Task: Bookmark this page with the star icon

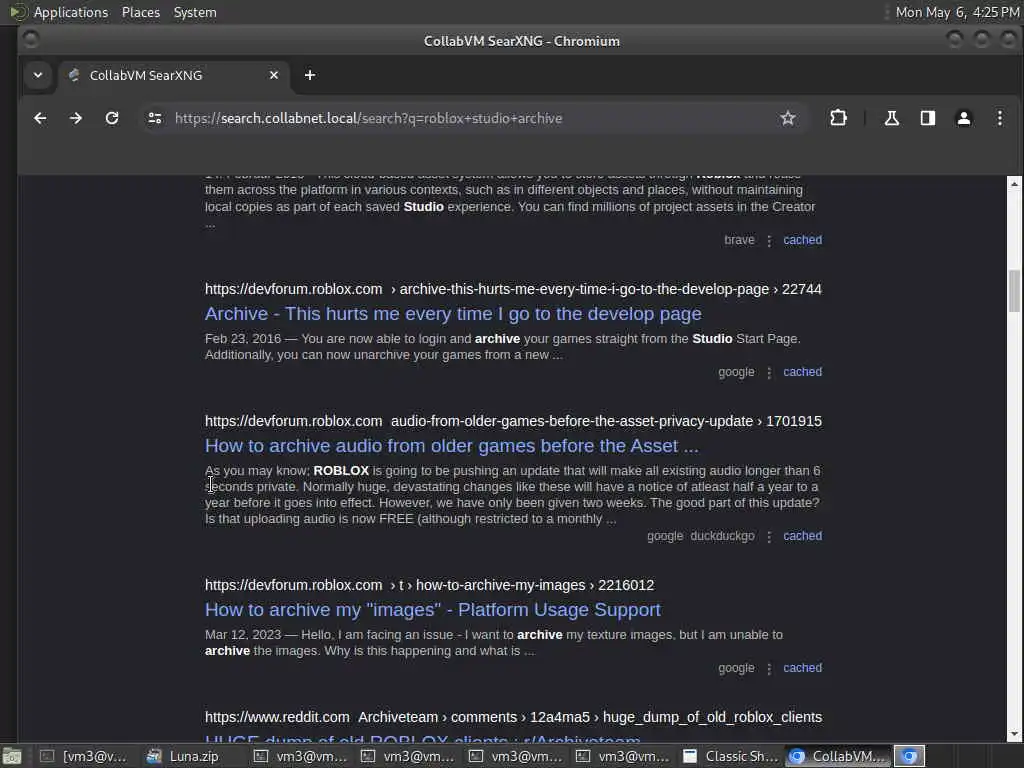Action: coord(788,118)
